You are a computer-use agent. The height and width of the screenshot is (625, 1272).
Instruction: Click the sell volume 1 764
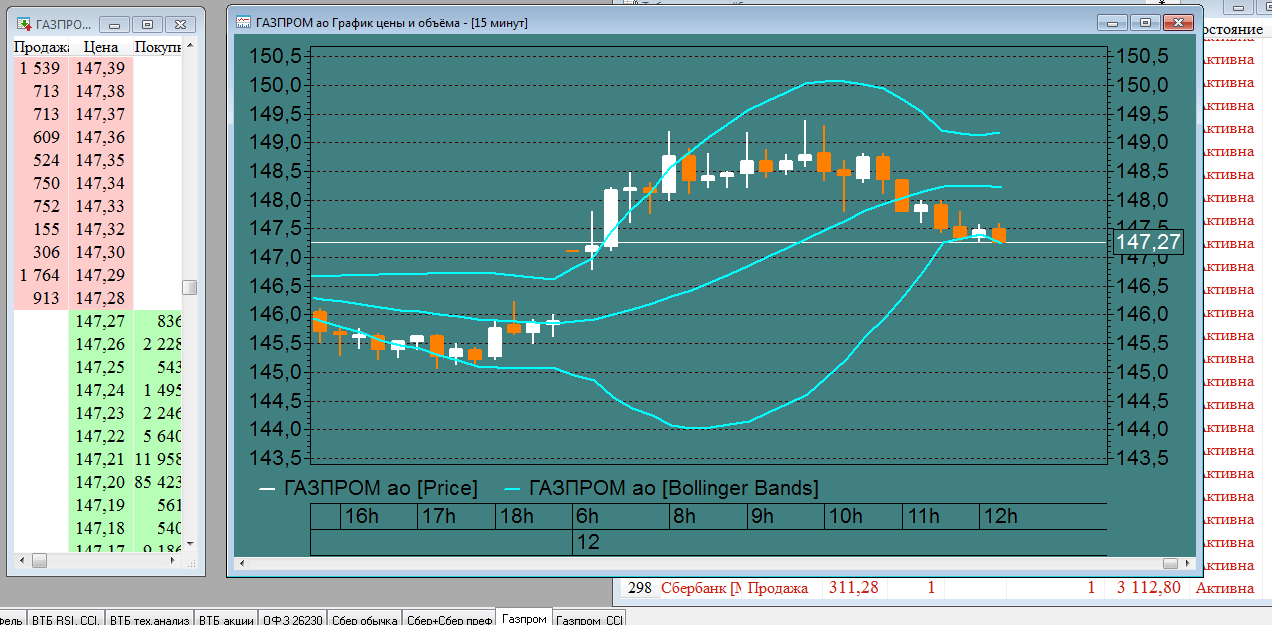pos(41,275)
